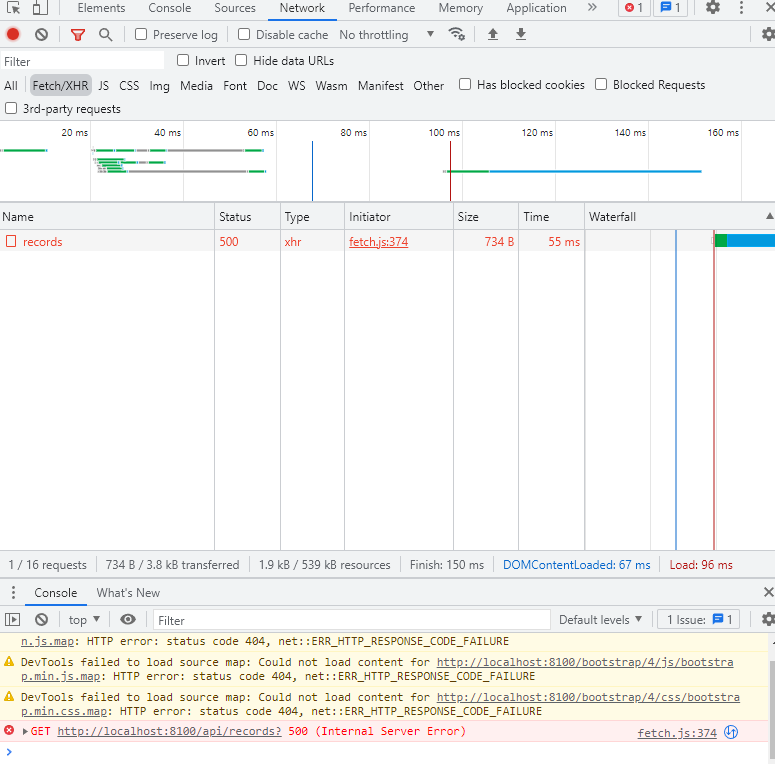The image size is (775, 764).
Task: Activate the inspect element picker icon
Action: click(x=13, y=8)
